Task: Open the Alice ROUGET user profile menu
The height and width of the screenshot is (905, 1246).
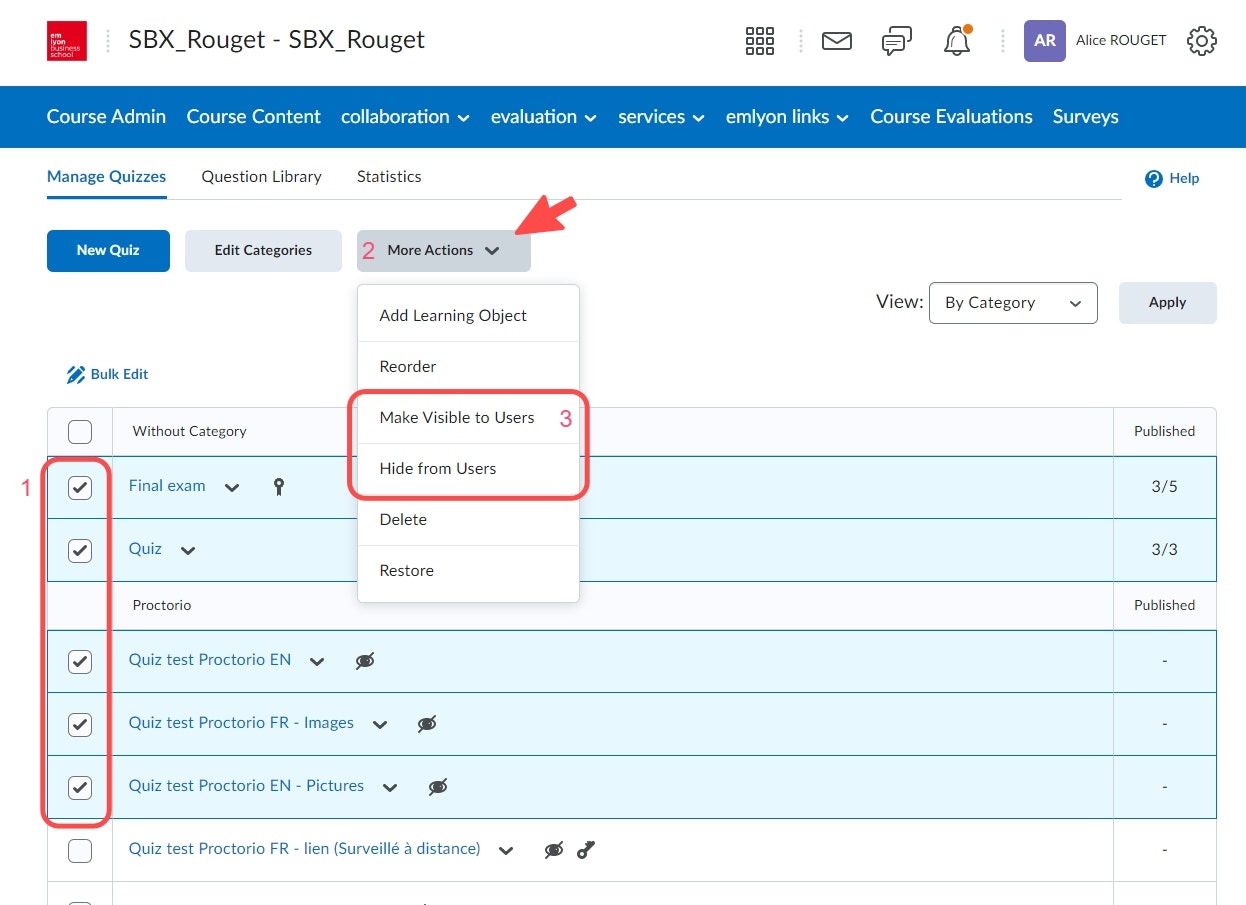Action: [x=1095, y=41]
